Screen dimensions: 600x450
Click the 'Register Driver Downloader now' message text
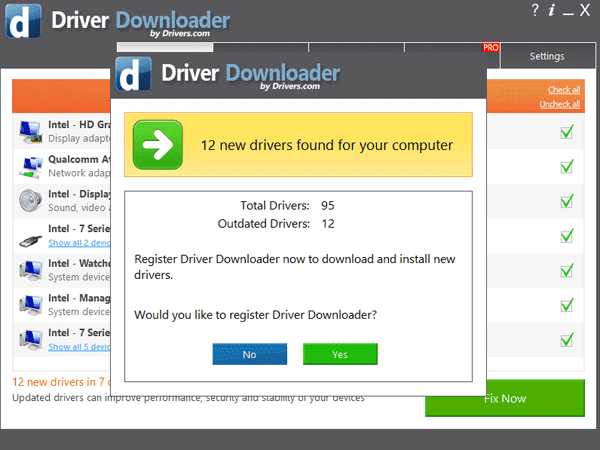[295, 267]
